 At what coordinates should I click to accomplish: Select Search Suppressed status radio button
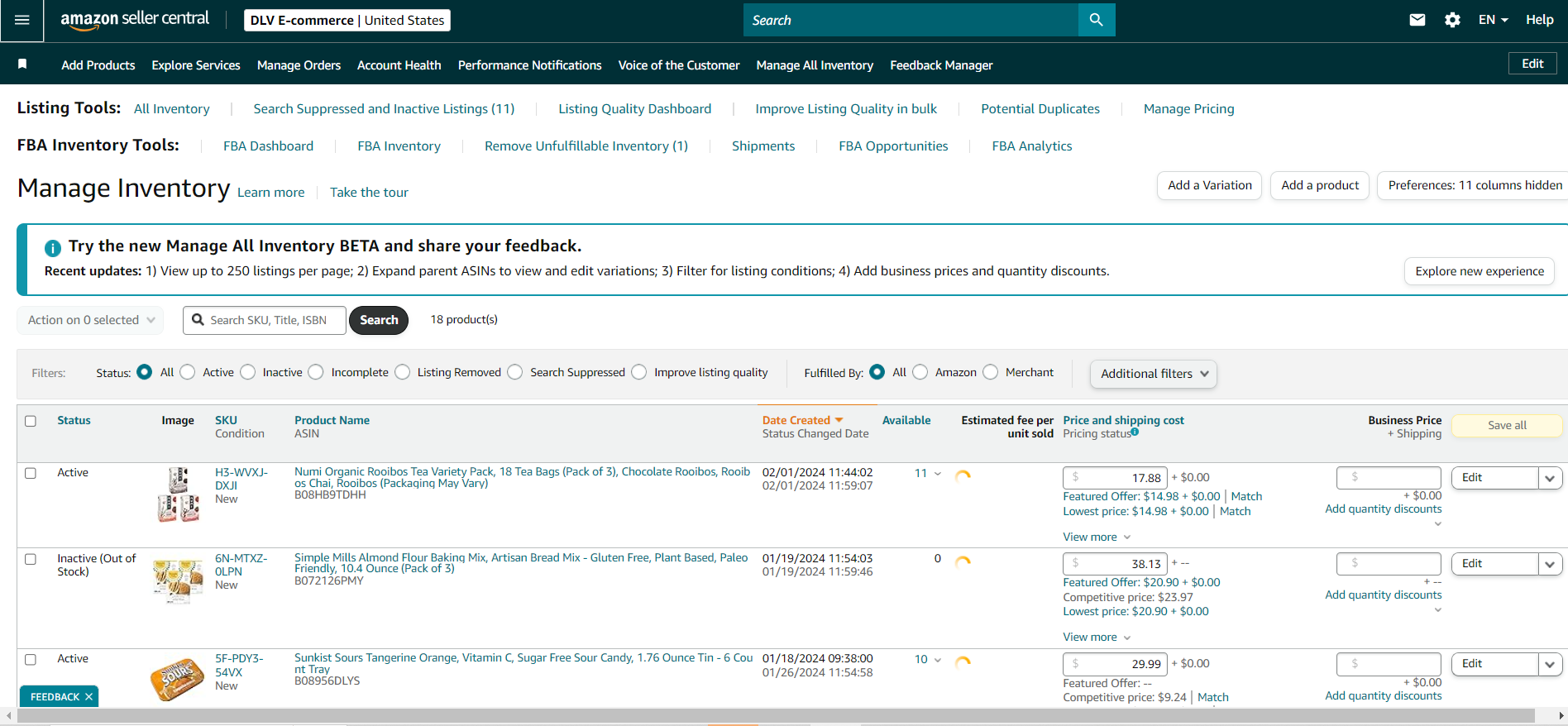[515, 372]
